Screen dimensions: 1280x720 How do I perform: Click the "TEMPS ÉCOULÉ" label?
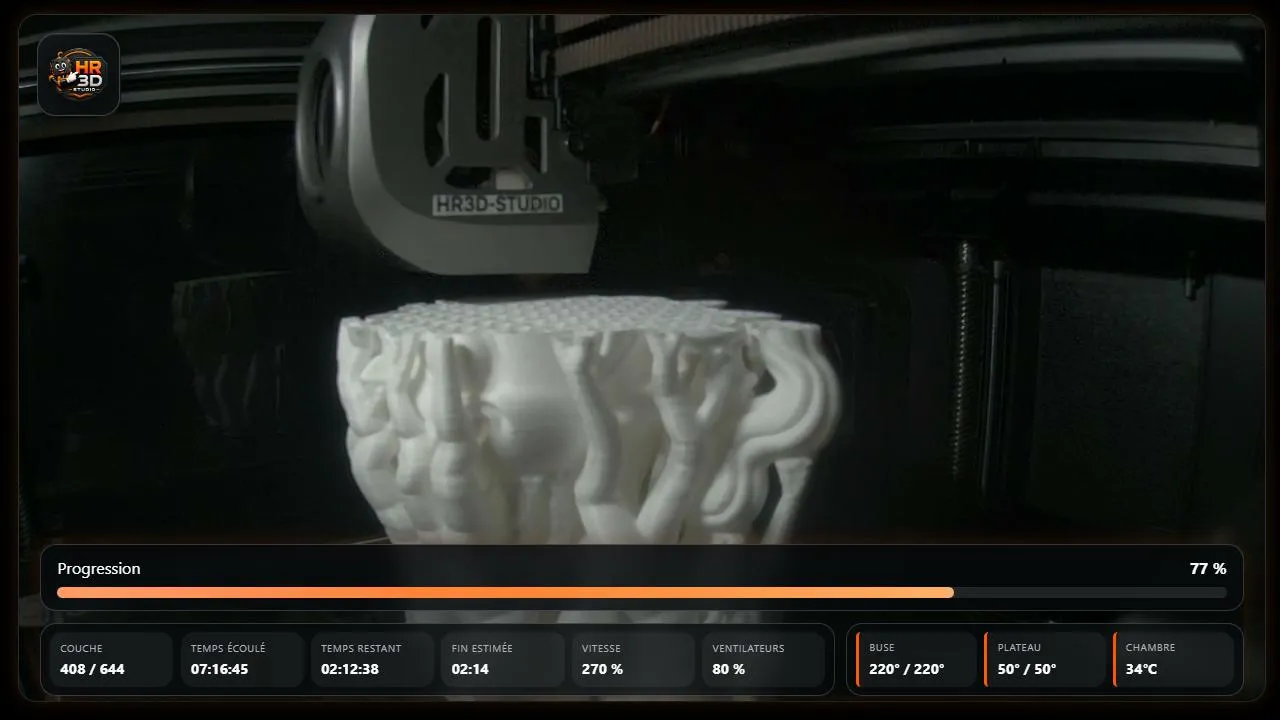tap(228, 648)
